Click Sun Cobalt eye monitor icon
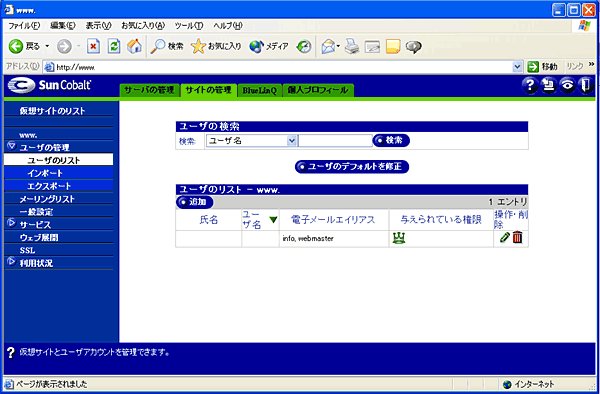The height and width of the screenshot is (394, 600). pyautogui.click(x=567, y=86)
